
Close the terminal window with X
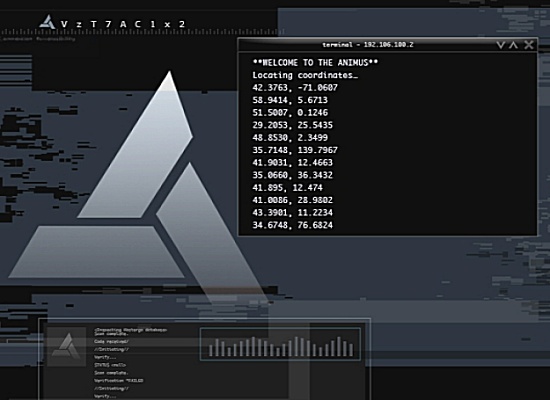(x=529, y=45)
